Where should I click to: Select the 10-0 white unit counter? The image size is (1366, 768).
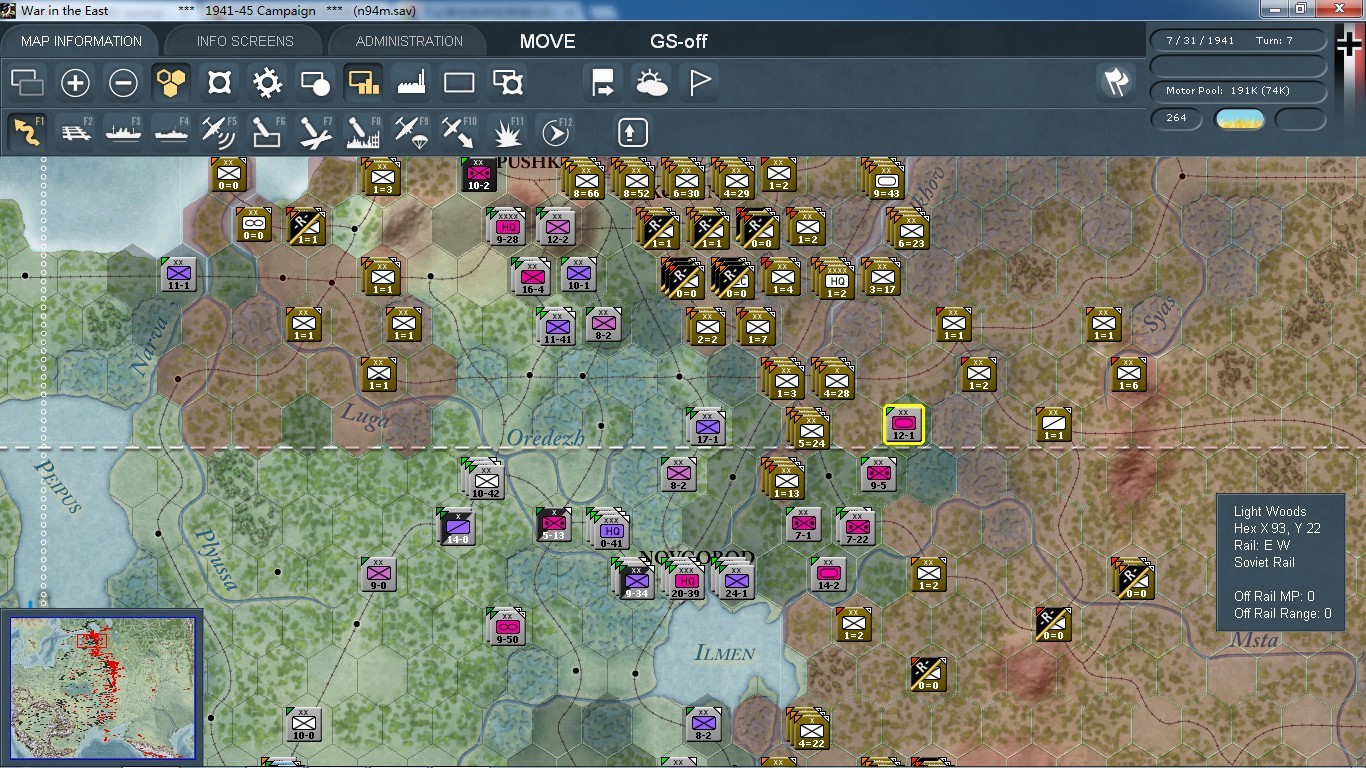[x=303, y=724]
